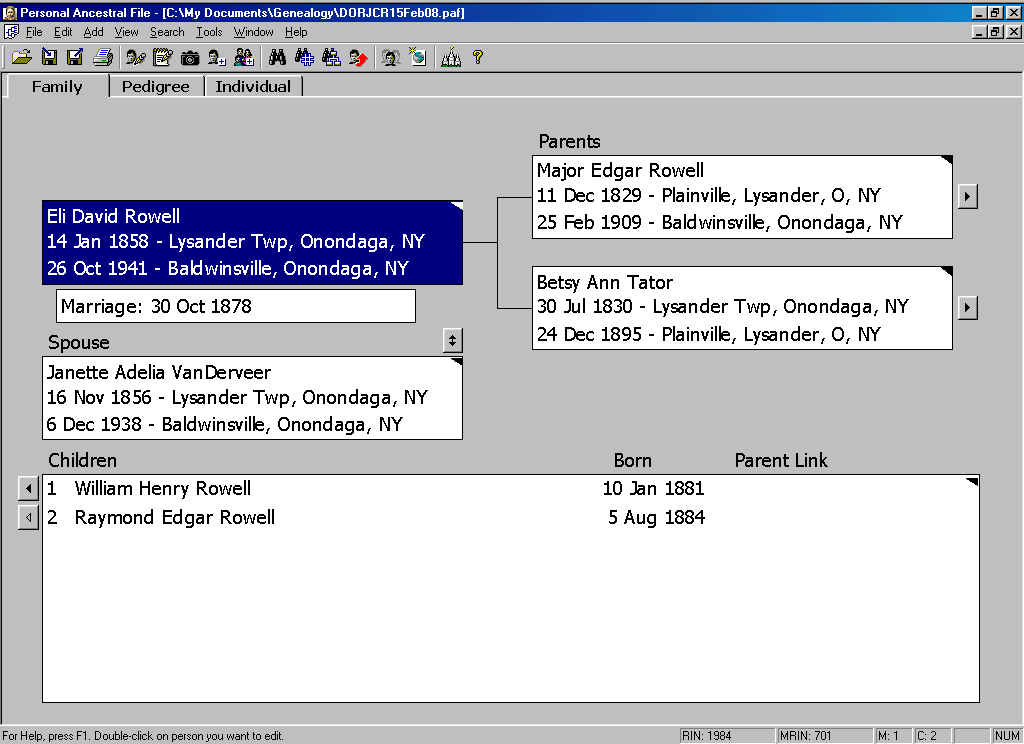Click the other-spouses arrow button beside Spouse
Image resolution: width=1024 pixels, height=744 pixels.
(x=452, y=340)
